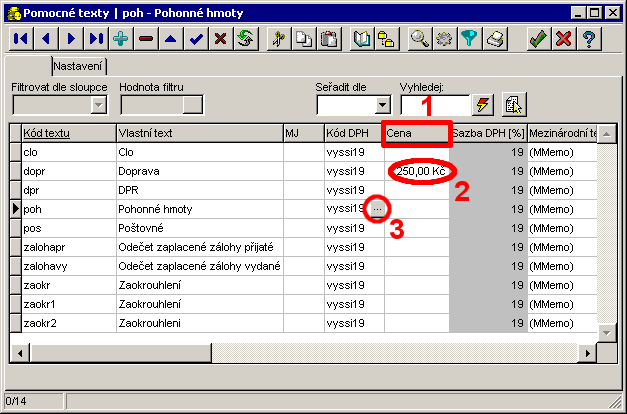
Task: Confirm with the green checkmark icon
Action: 539,39
